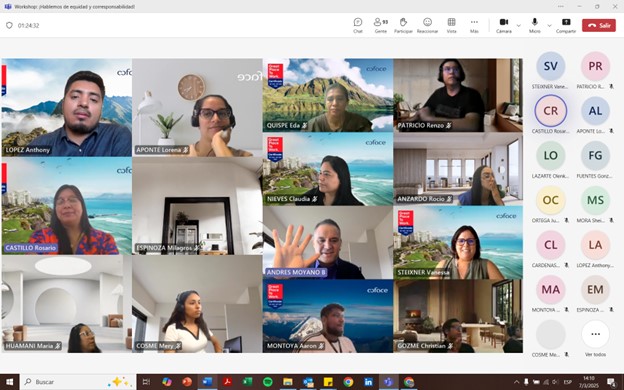This screenshot has width=624, height=390.
Task: Leave the meeting with Salir
Action: click(x=599, y=25)
